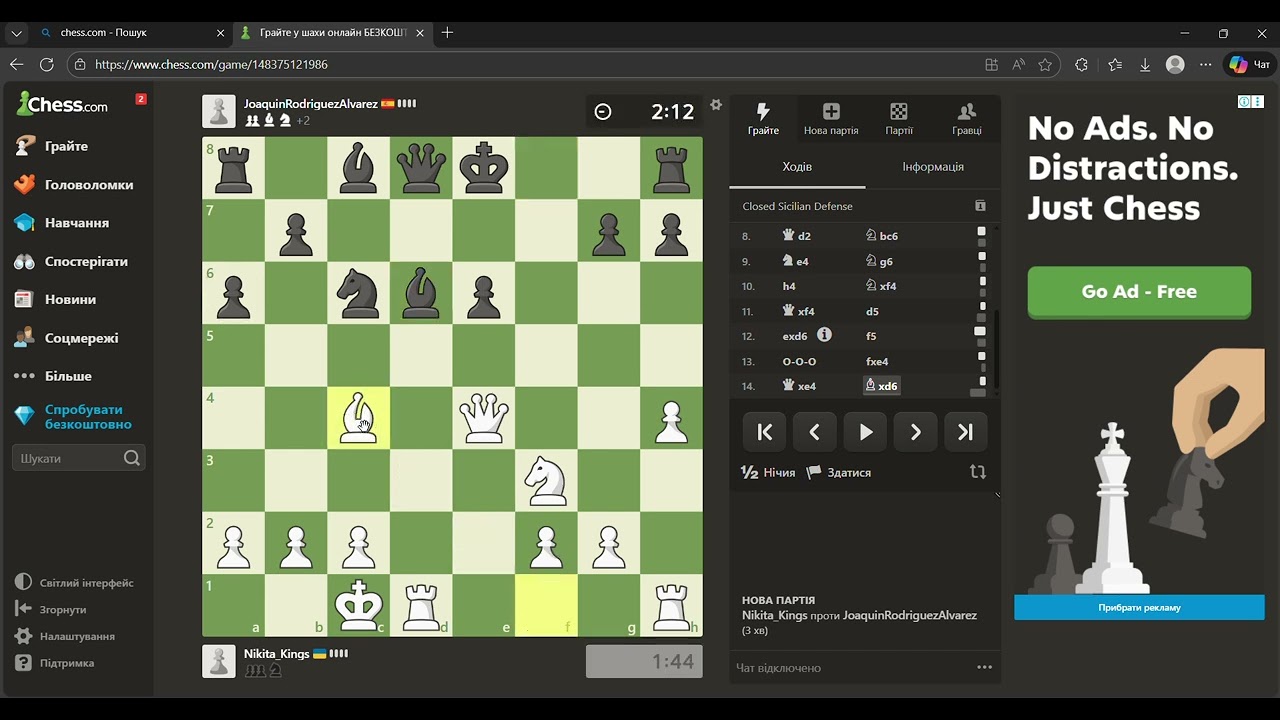The image size is (1280, 720).
Task: Toggle Світлий інтерфейс theme
Action: pos(74,583)
